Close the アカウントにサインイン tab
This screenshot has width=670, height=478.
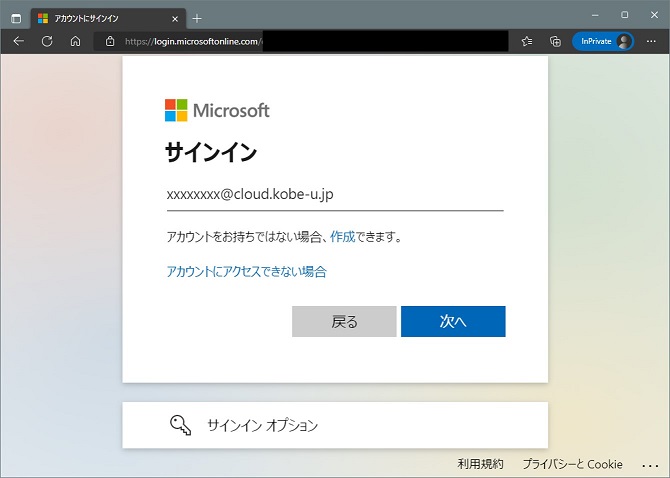point(175,19)
